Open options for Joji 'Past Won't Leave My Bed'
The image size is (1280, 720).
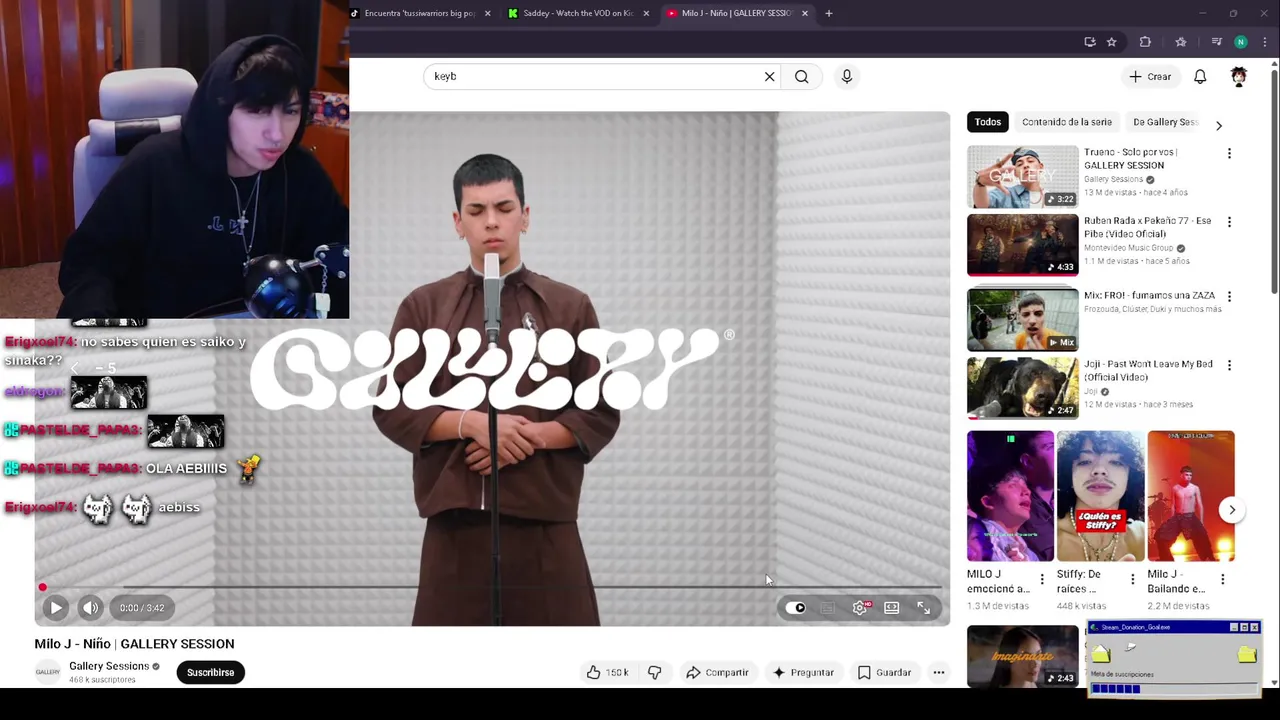tap(1229, 365)
